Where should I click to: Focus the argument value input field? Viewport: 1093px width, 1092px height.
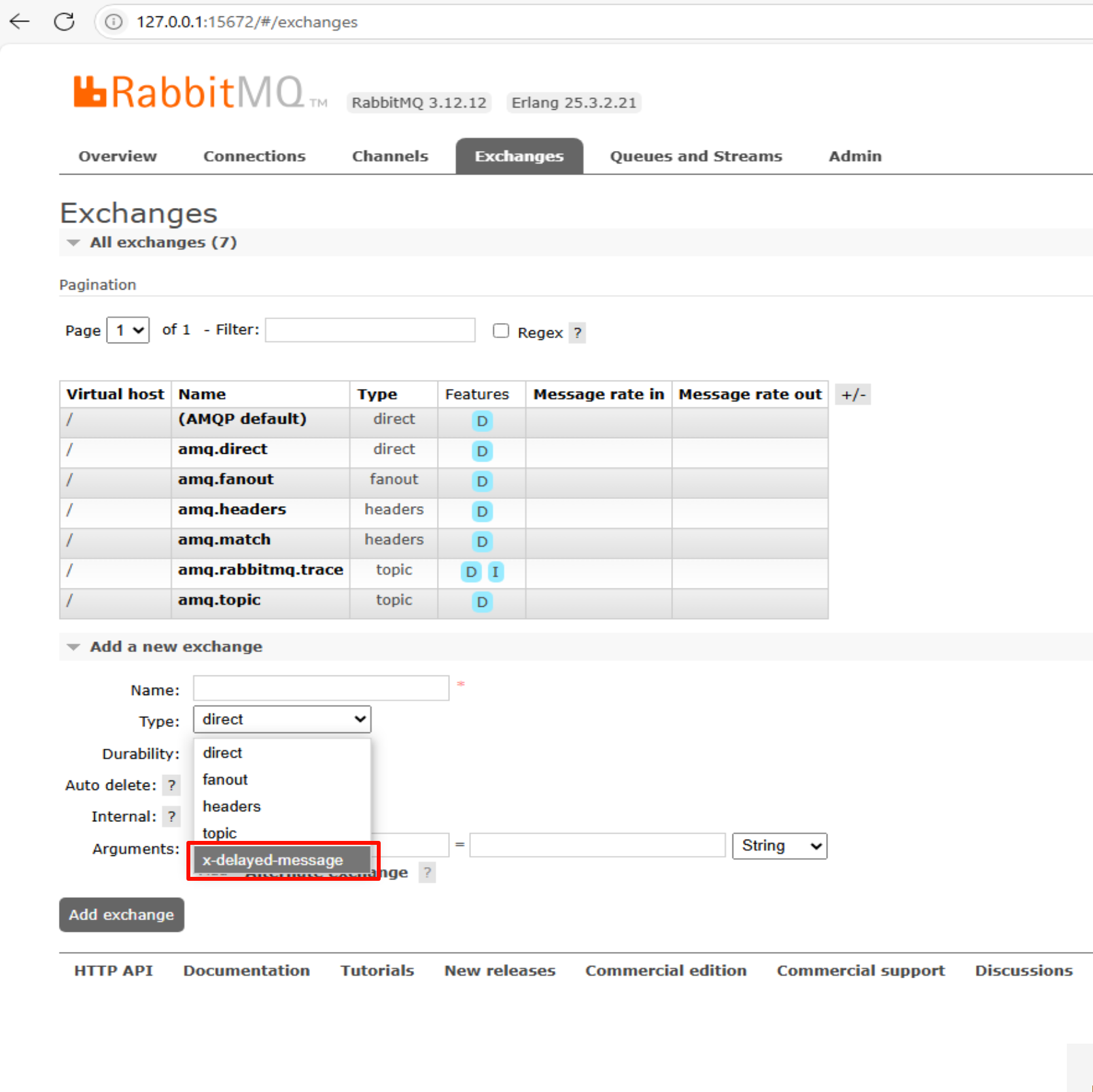[597, 845]
